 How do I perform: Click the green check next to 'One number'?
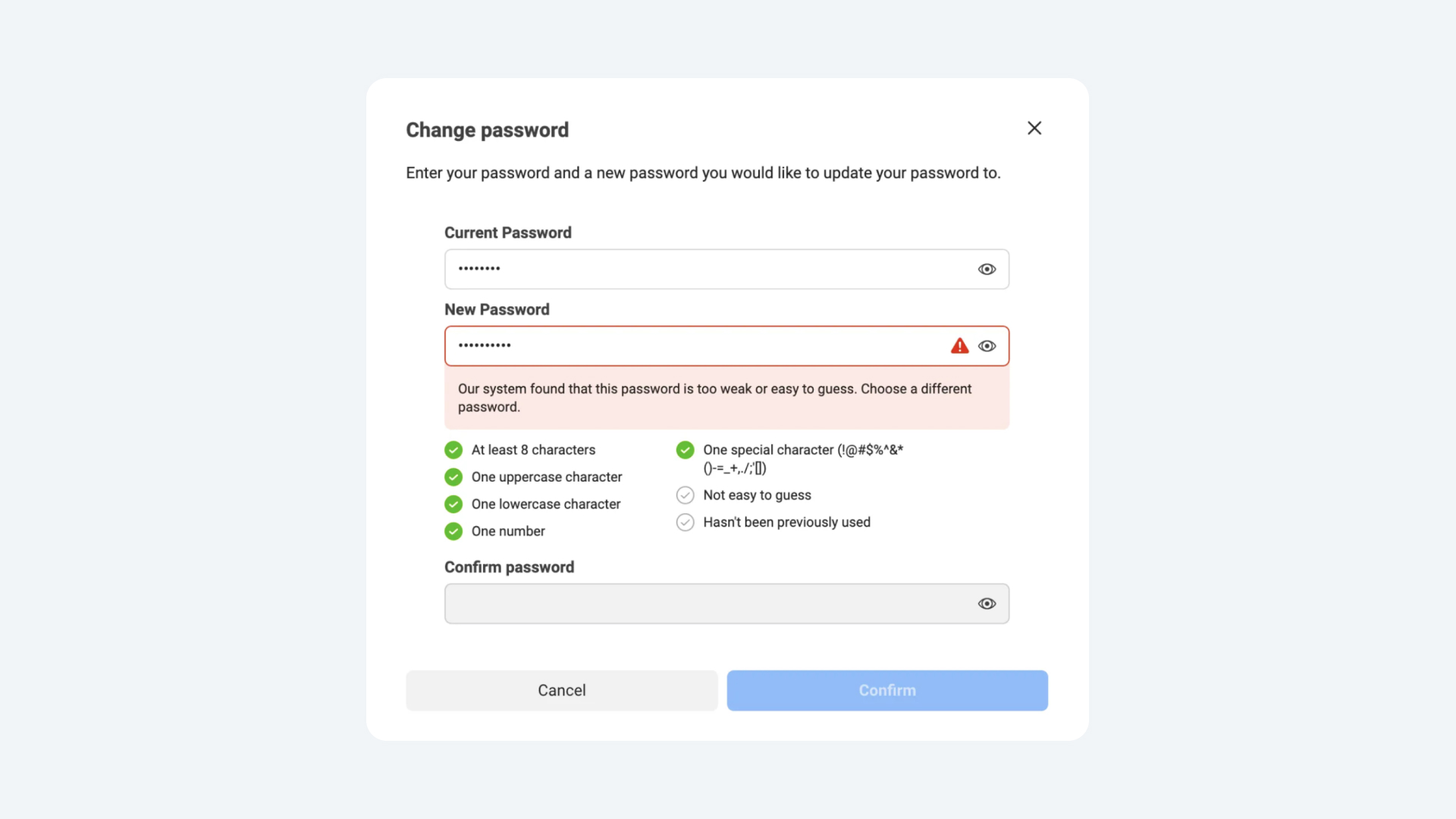coord(453,531)
